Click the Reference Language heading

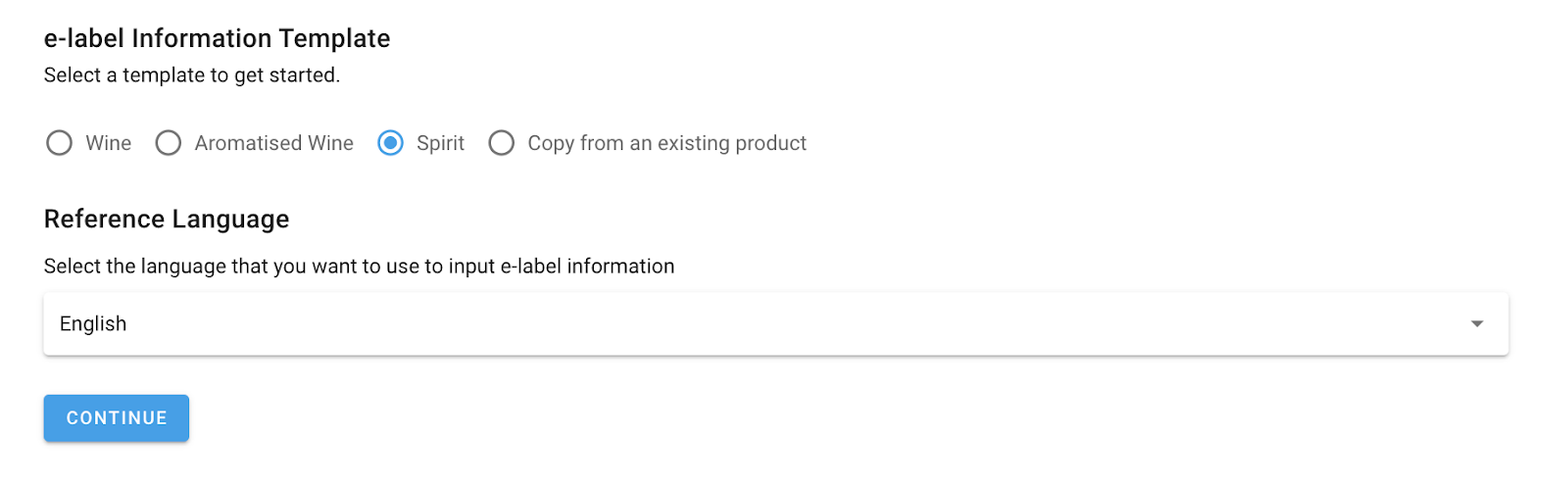tap(167, 219)
